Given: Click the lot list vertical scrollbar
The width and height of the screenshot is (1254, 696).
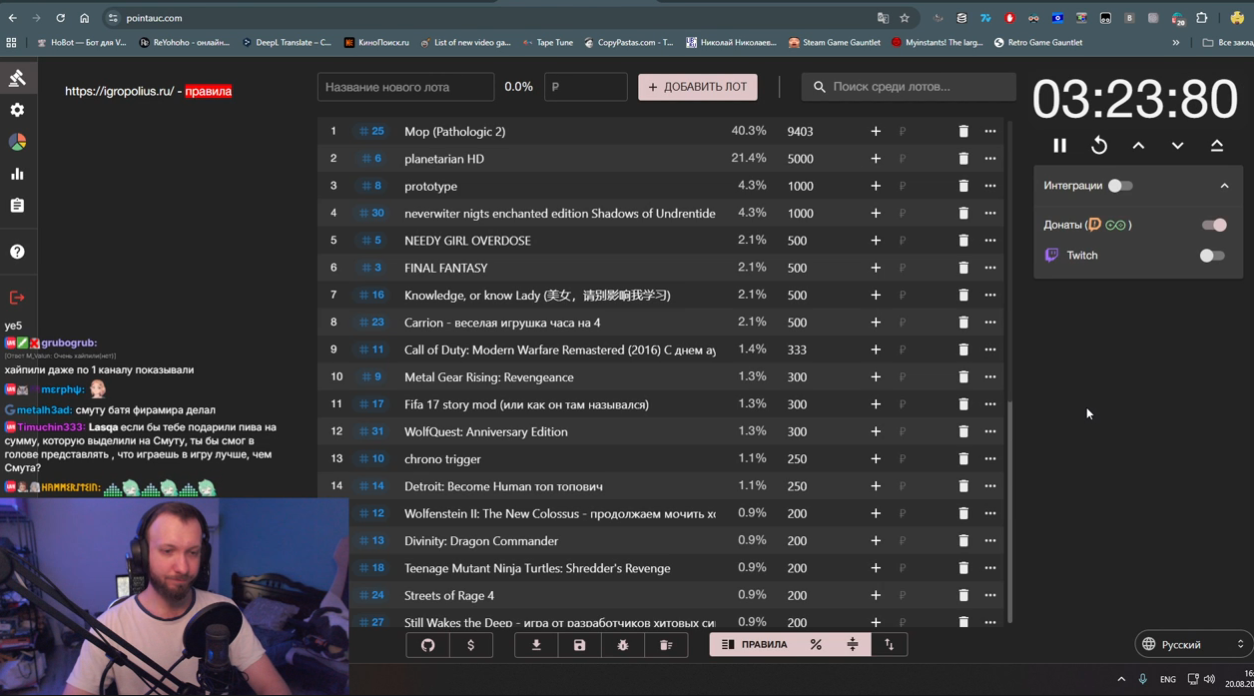Looking at the screenshot, I should (x=1009, y=512).
